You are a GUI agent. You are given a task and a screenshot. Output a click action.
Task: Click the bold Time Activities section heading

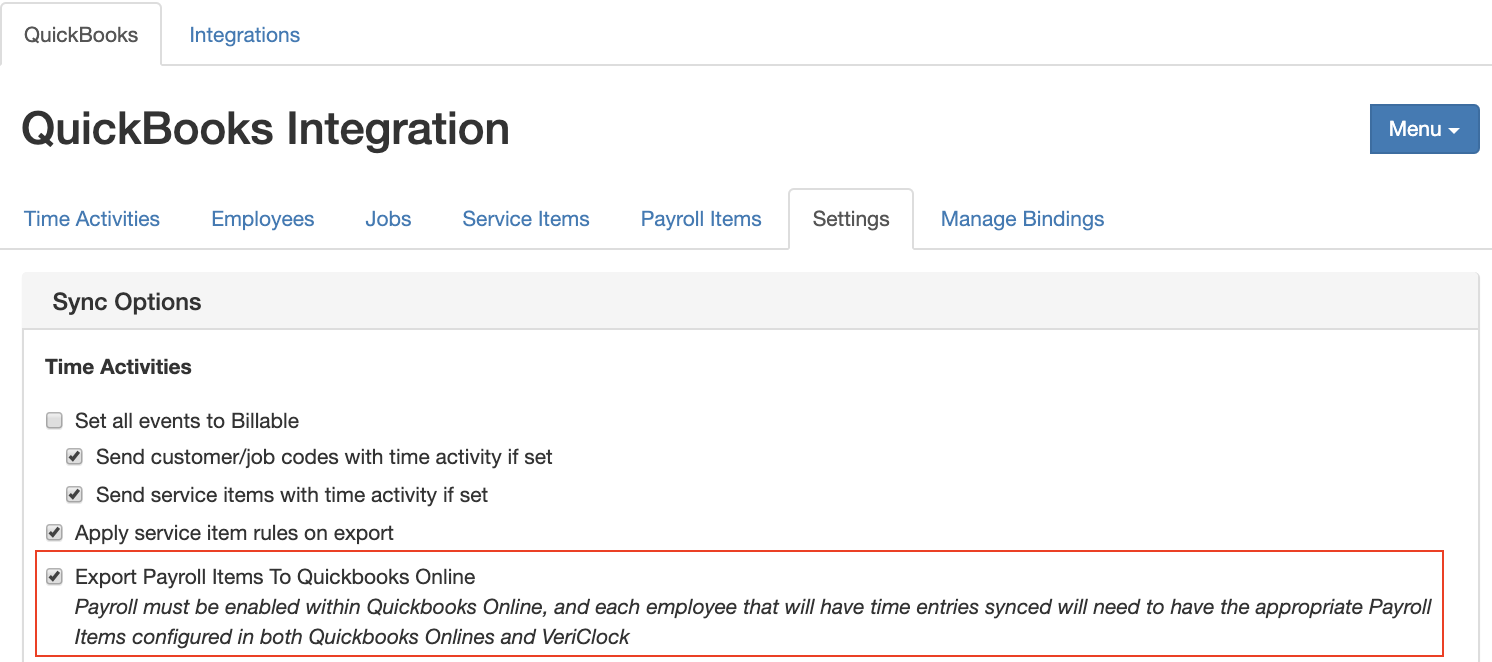coord(118,367)
